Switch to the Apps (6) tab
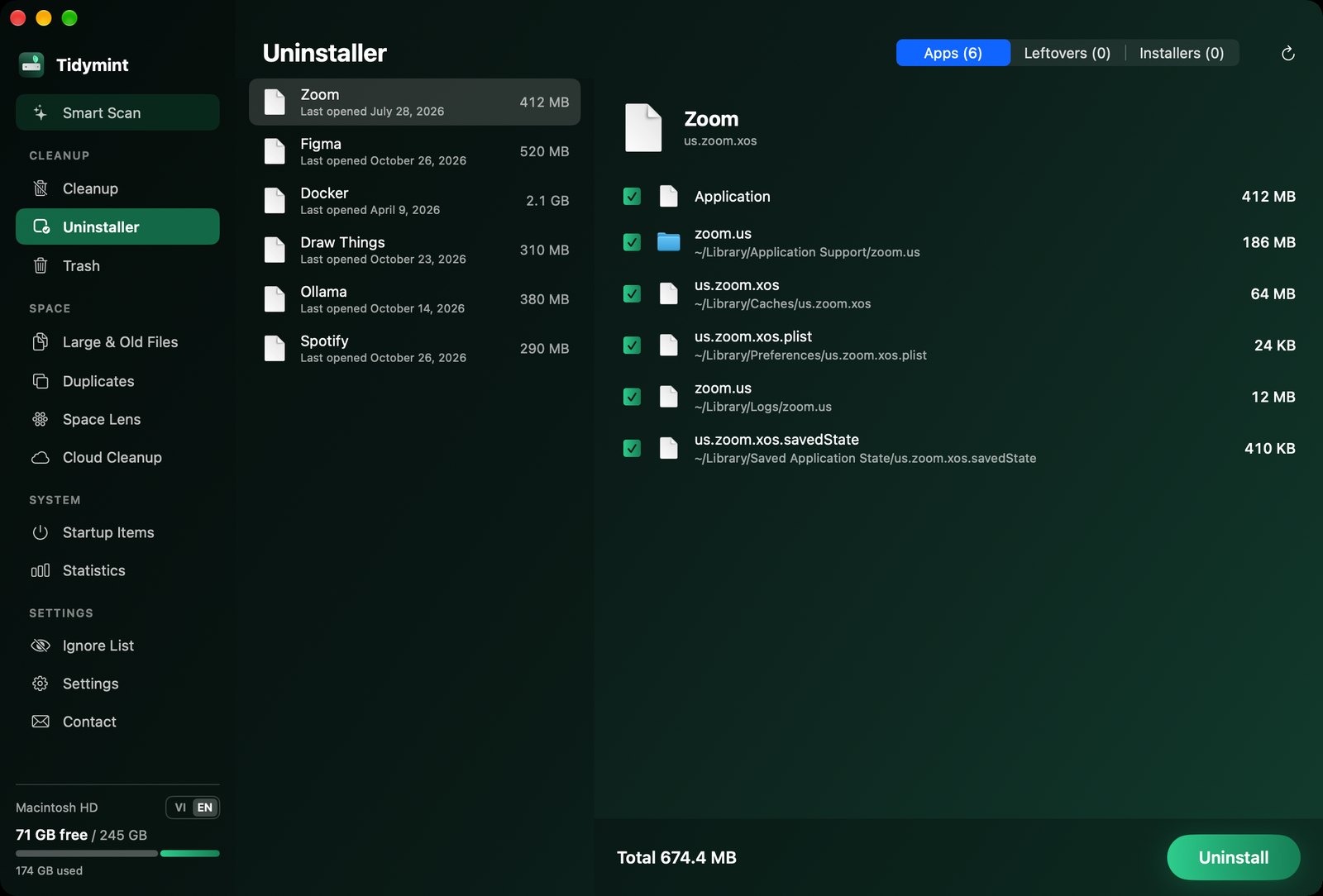The height and width of the screenshot is (896, 1323). coord(953,53)
